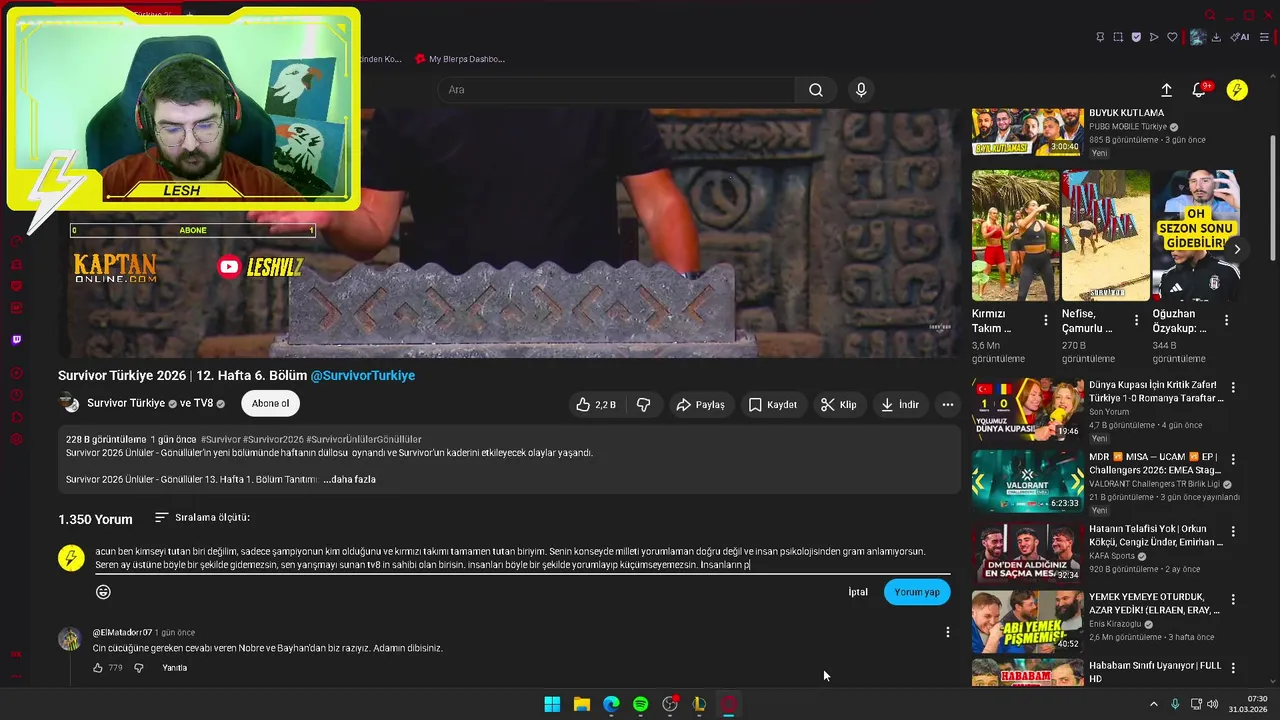
Task: Open options menu for ElMatador07 comment
Action: (x=948, y=632)
